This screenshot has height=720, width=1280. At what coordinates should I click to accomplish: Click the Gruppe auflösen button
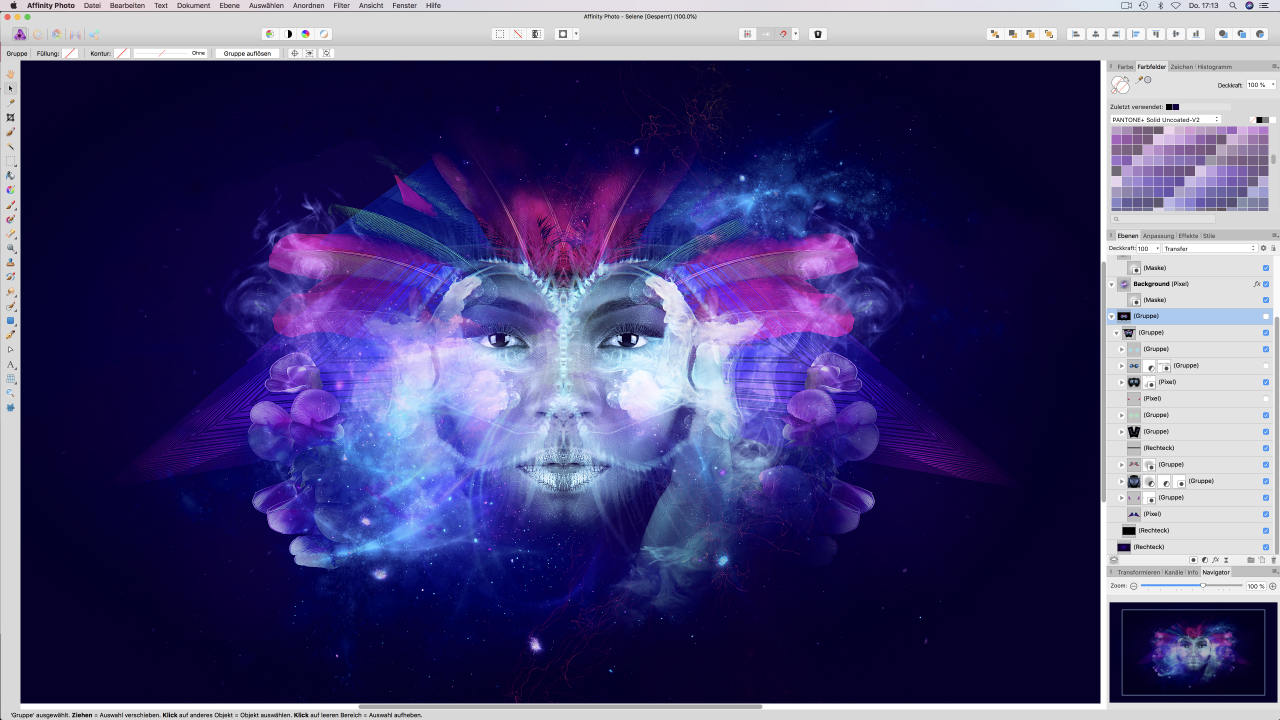246,53
